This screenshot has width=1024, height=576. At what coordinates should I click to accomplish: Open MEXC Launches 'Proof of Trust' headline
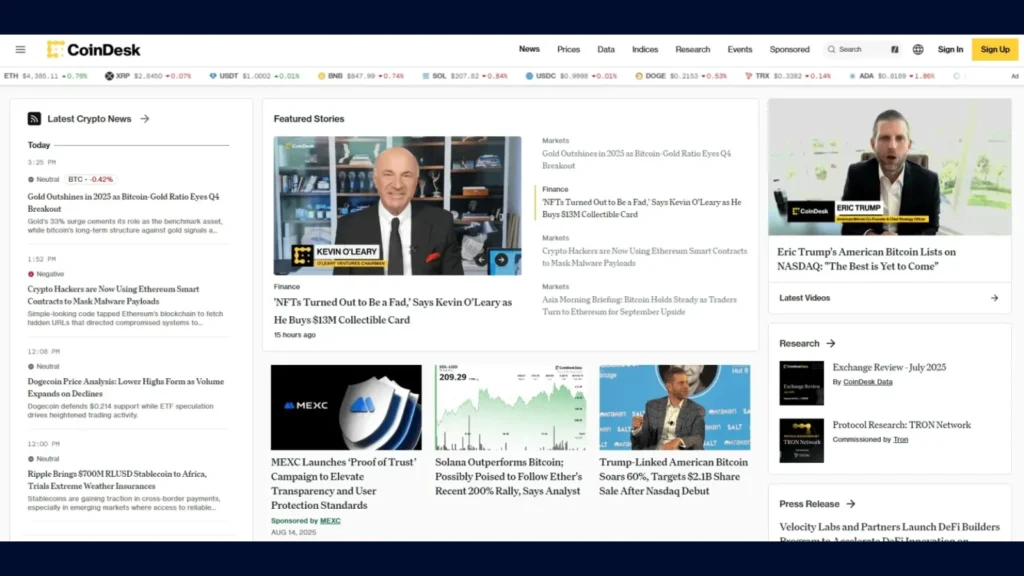[344, 484]
